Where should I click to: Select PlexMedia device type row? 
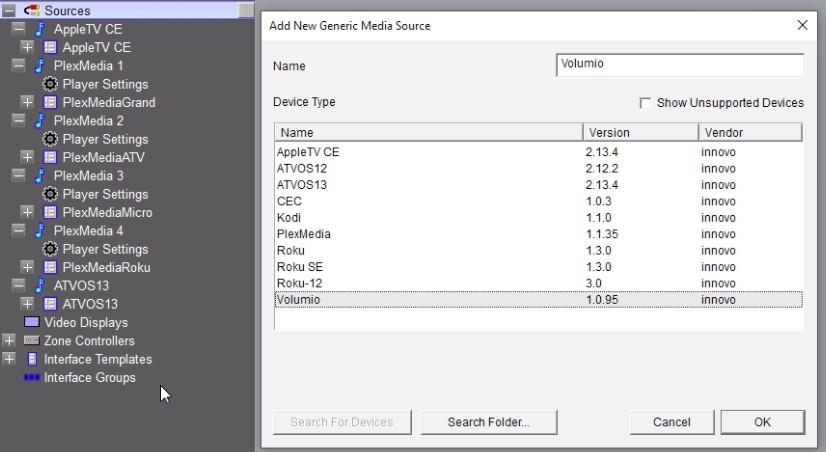pos(538,234)
